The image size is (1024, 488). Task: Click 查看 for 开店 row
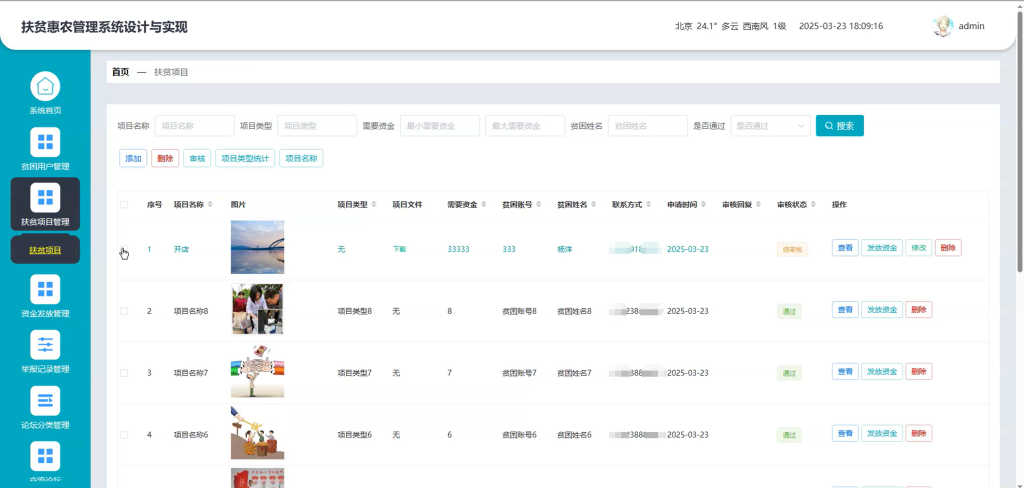[845, 248]
